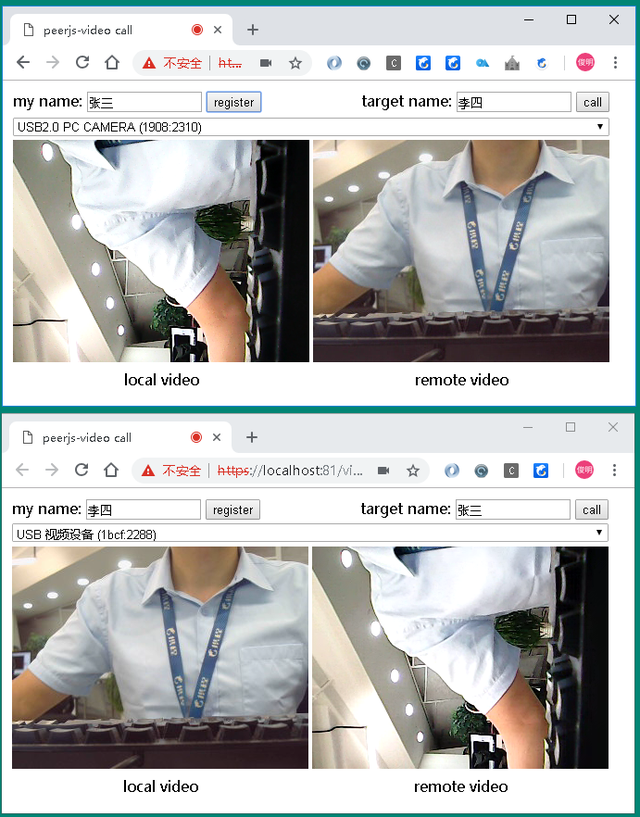This screenshot has height=817, width=640.
Task: Expand the USB 视频设备 camera dropdown
Action: point(310,534)
